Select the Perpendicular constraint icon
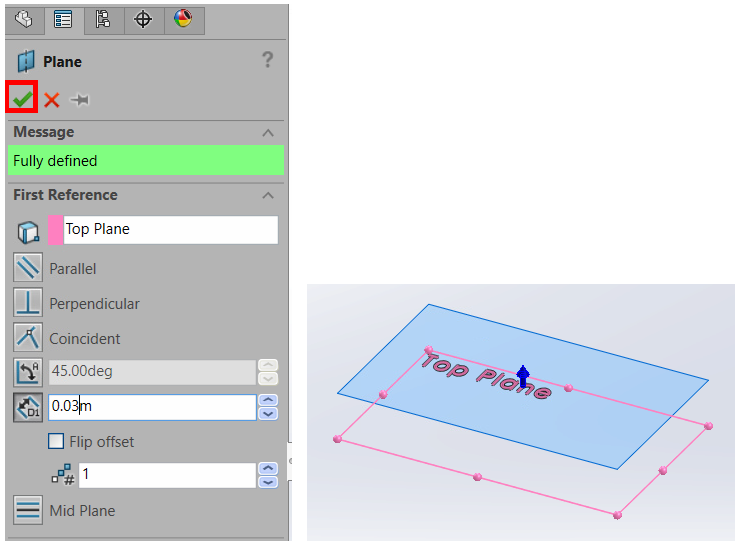The width and height of the screenshot is (741, 547). [28, 303]
